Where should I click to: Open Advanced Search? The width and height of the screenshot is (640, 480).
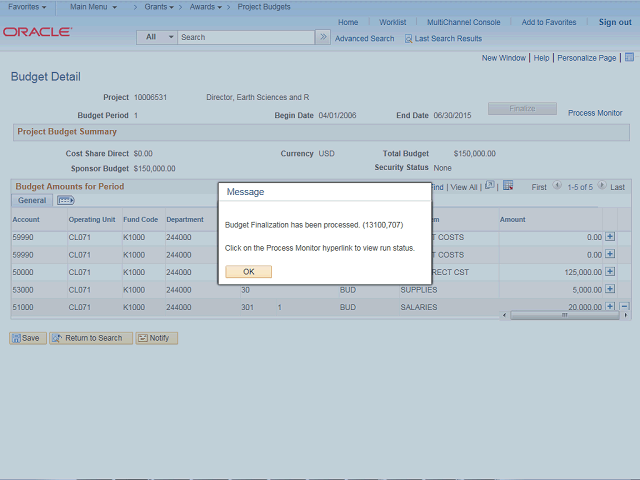(x=364, y=39)
